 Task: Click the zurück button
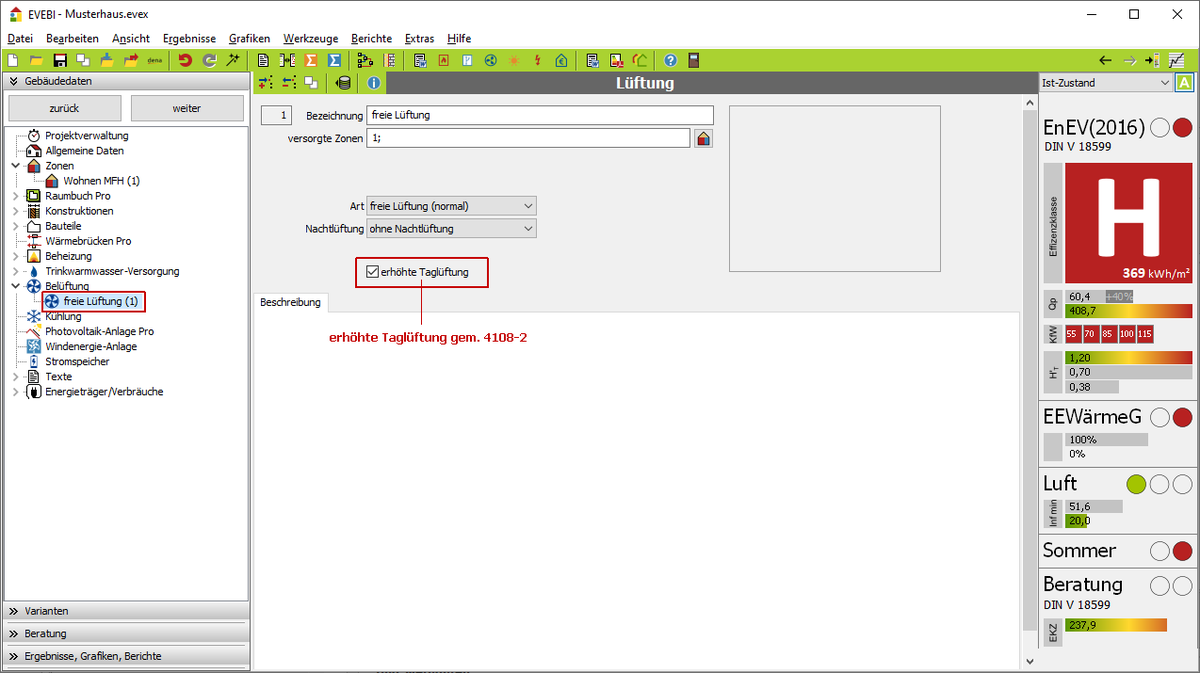[x=64, y=108]
